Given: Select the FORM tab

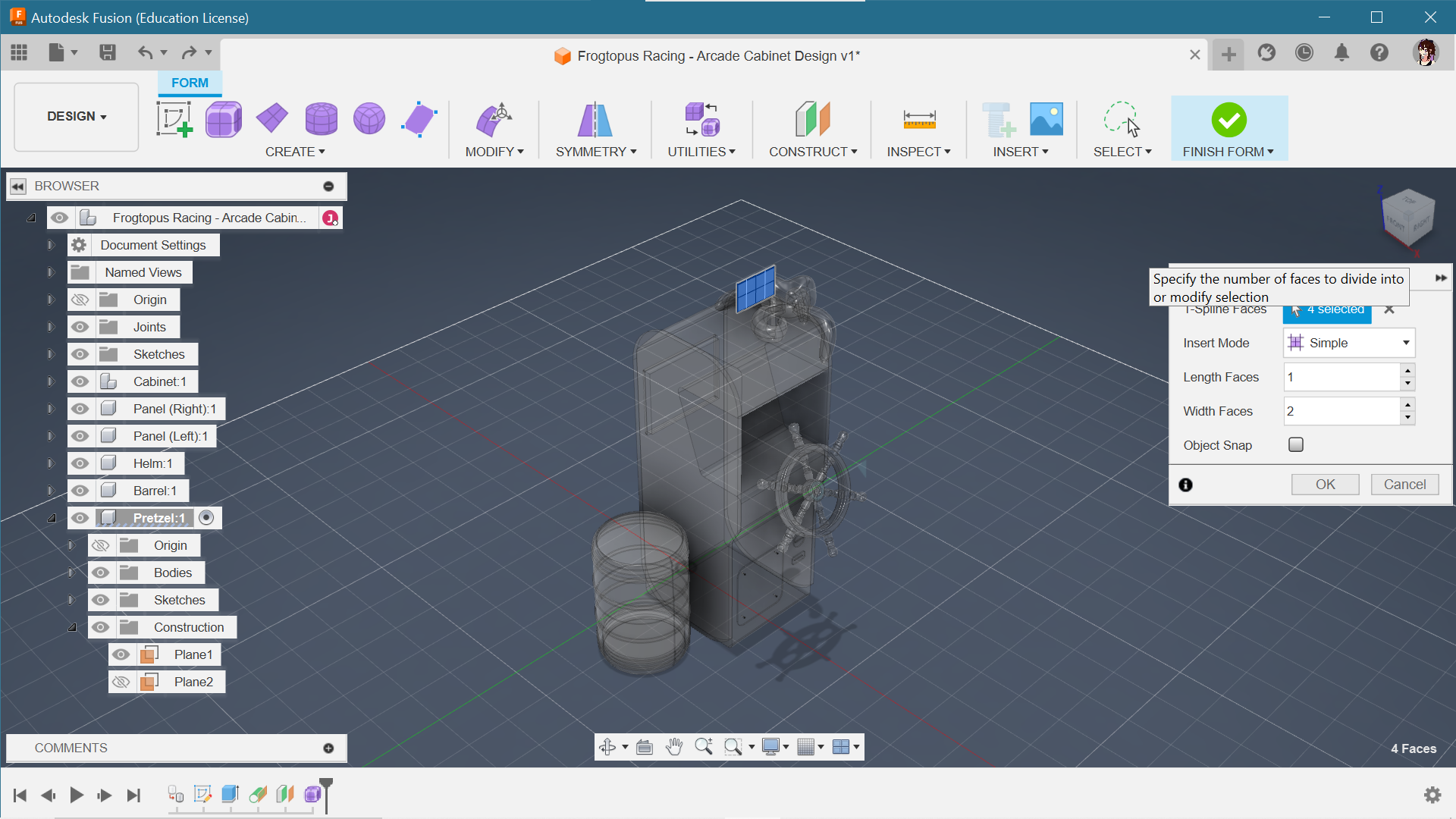Looking at the screenshot, I should click(x=190, y=83).
